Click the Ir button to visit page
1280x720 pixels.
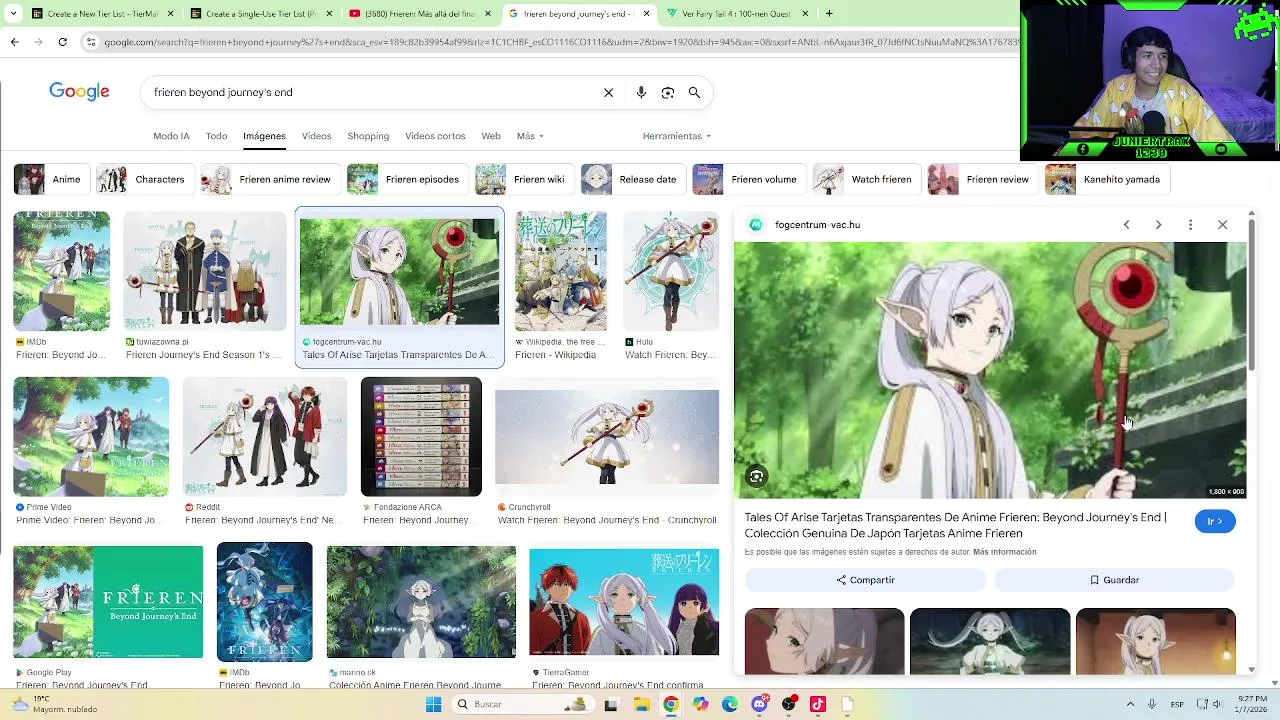[1215, 521]
